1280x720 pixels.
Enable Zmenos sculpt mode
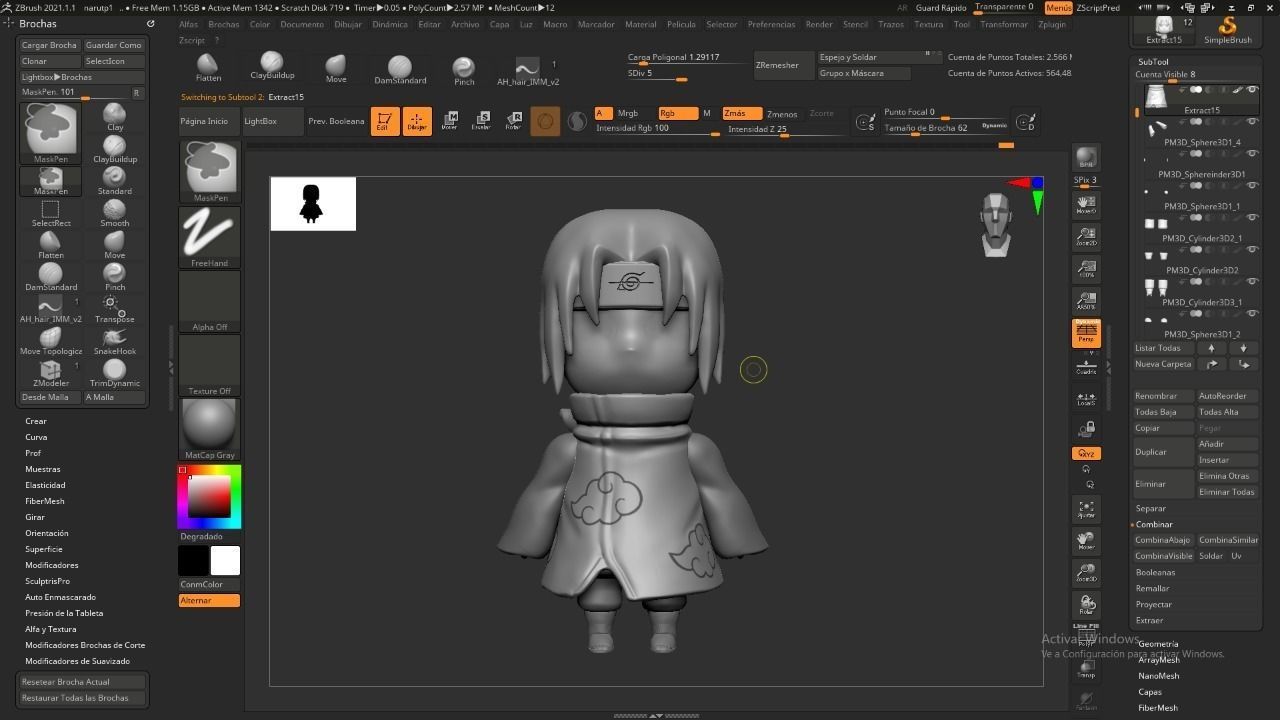pos(782,114)
